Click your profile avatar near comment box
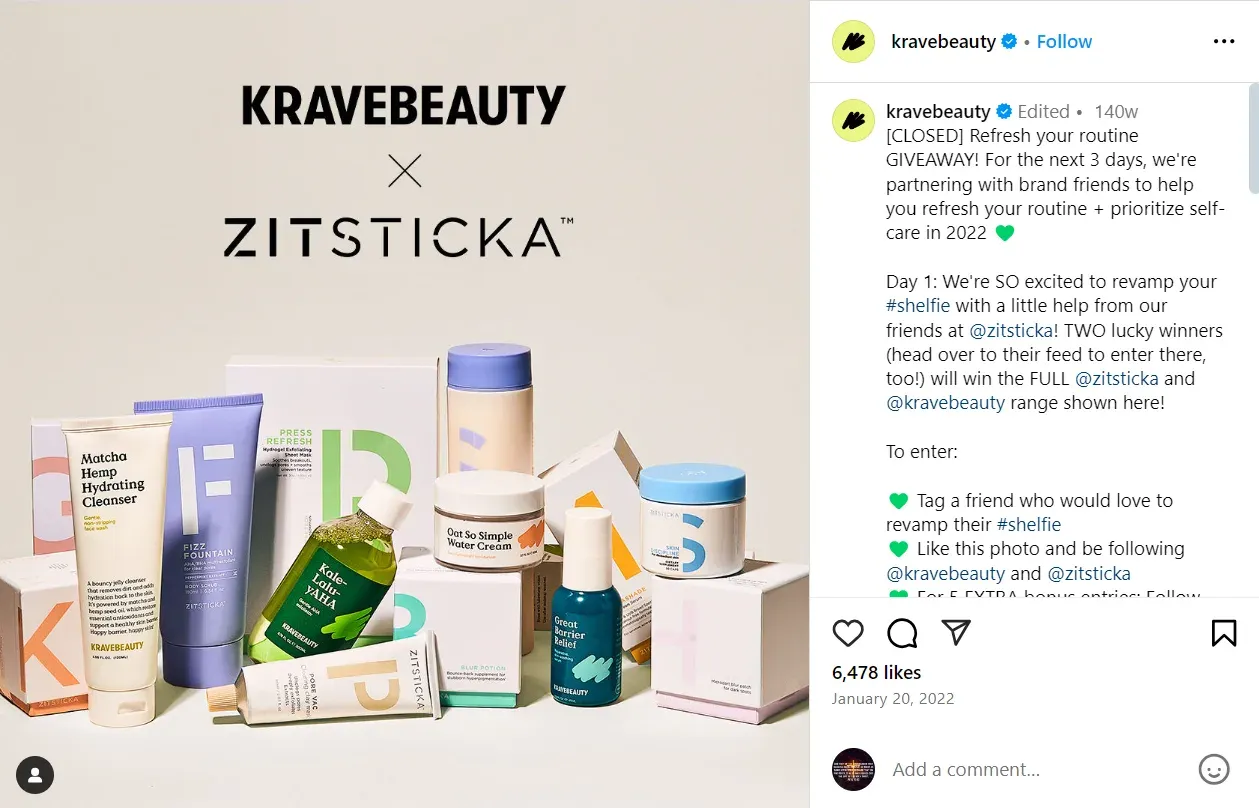This screenshot has height=808, width=1259. click(853, 769)
